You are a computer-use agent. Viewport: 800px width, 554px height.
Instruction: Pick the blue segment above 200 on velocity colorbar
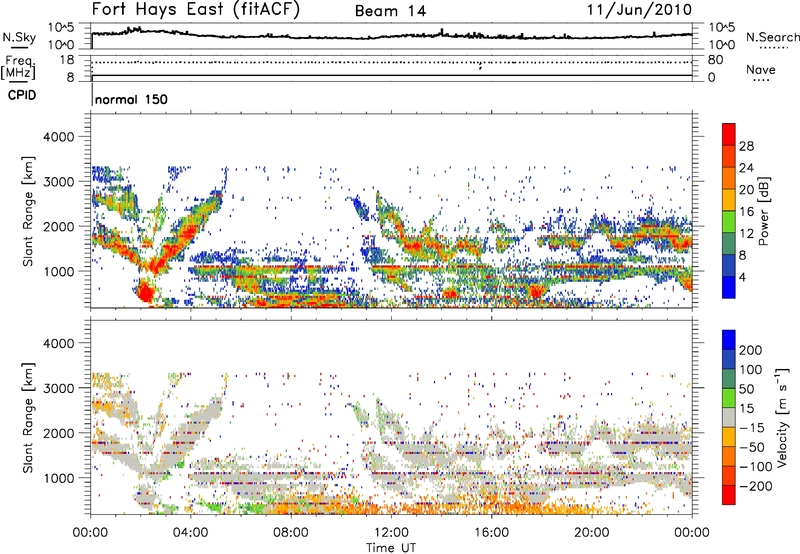[x=729, y=340]
